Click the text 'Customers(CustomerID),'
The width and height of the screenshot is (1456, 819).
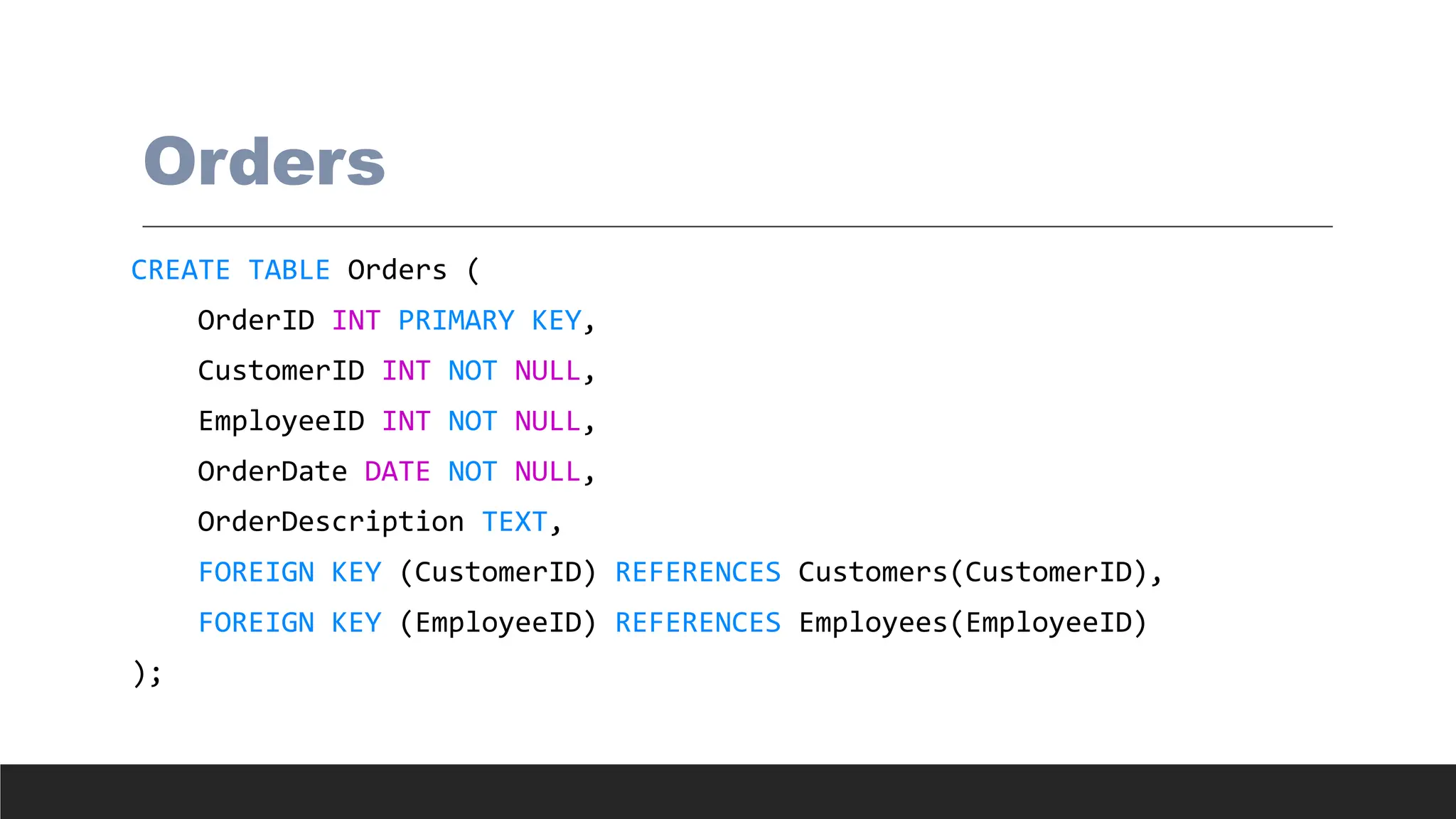pos(980,573)
